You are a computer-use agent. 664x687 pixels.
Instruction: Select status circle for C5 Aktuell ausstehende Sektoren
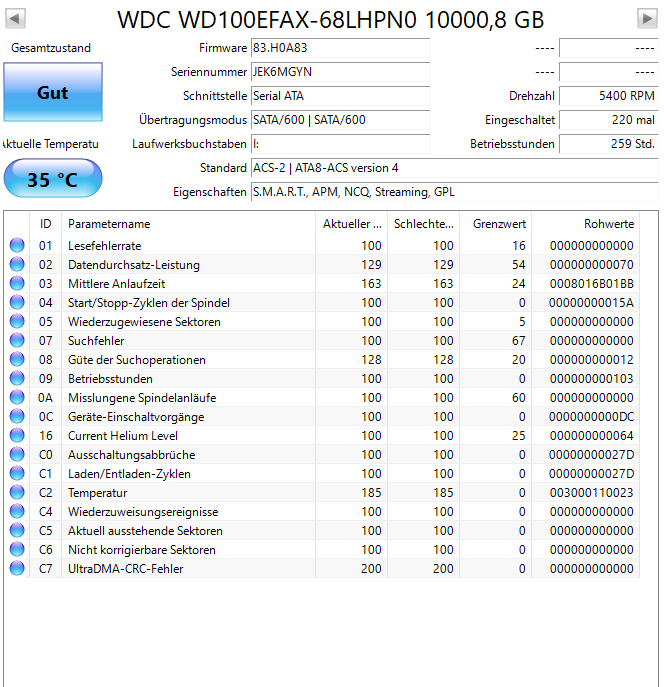coord(17,530)
